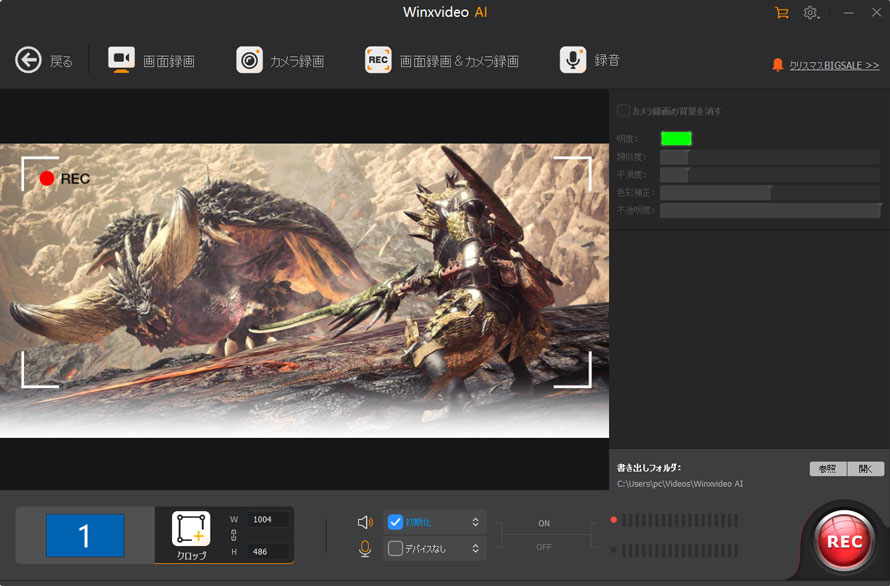890x586 pixels.
Task: Open the settings gear icon
Action: coord(810,13)
